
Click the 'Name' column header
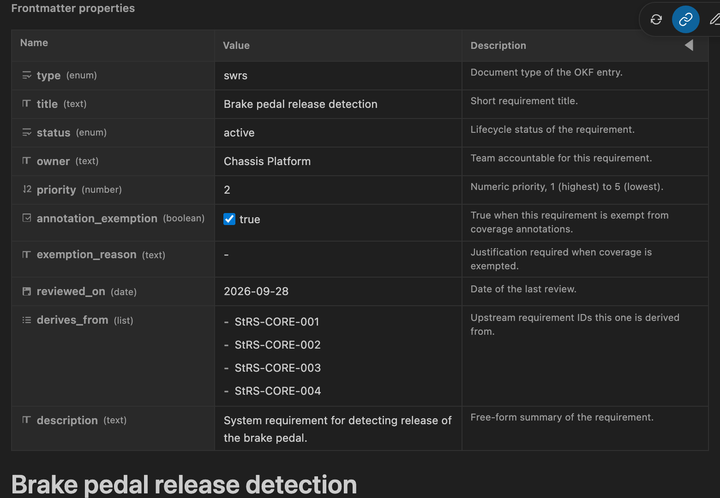34,43
